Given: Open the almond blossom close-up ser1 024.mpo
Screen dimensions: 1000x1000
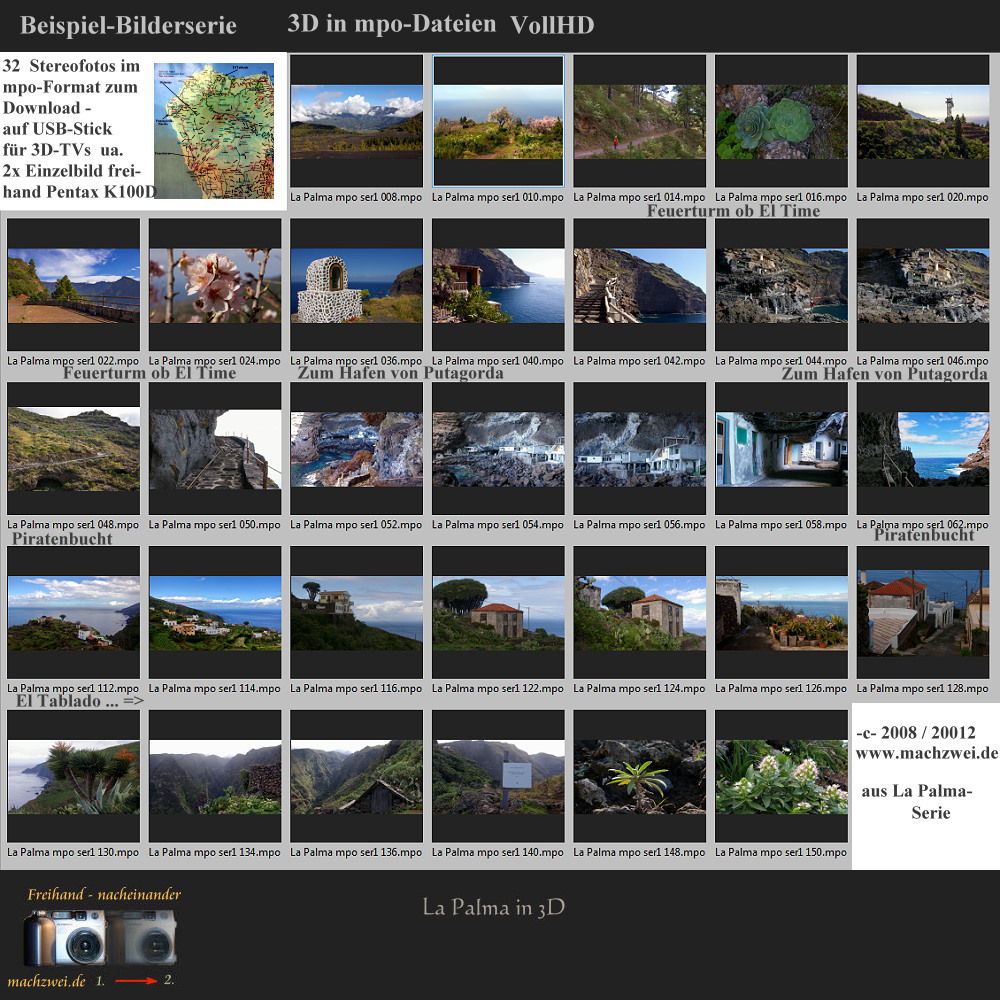Looking at the screenshot, I should tap(214, 283).
